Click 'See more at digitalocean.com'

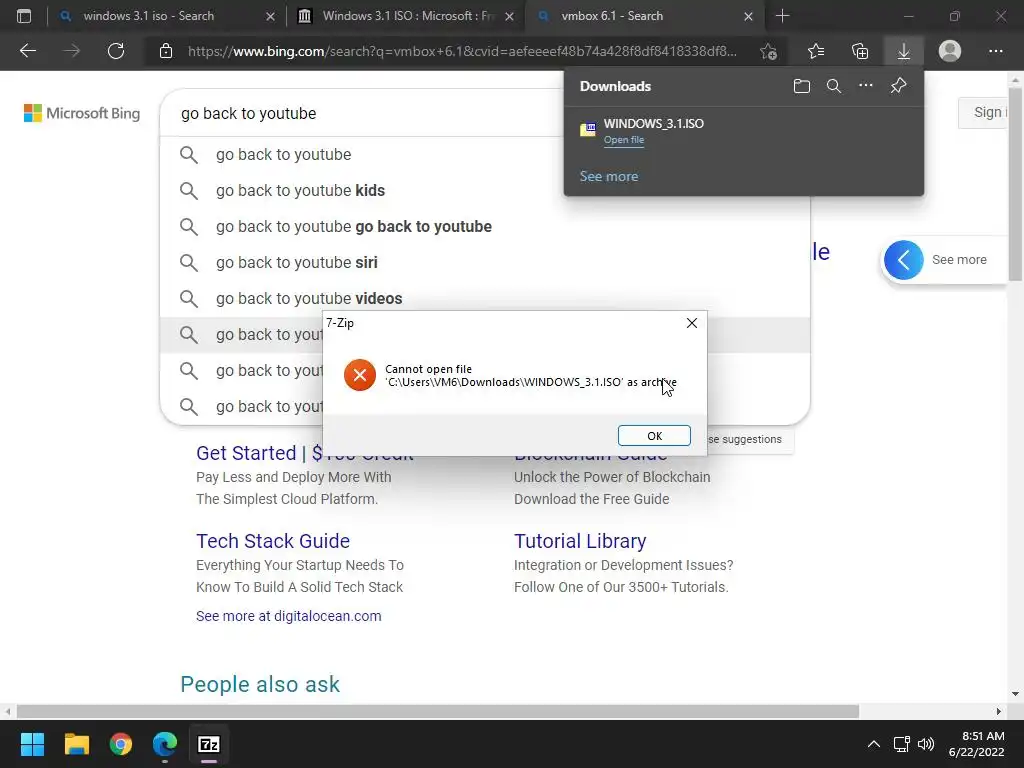point(289,616)
